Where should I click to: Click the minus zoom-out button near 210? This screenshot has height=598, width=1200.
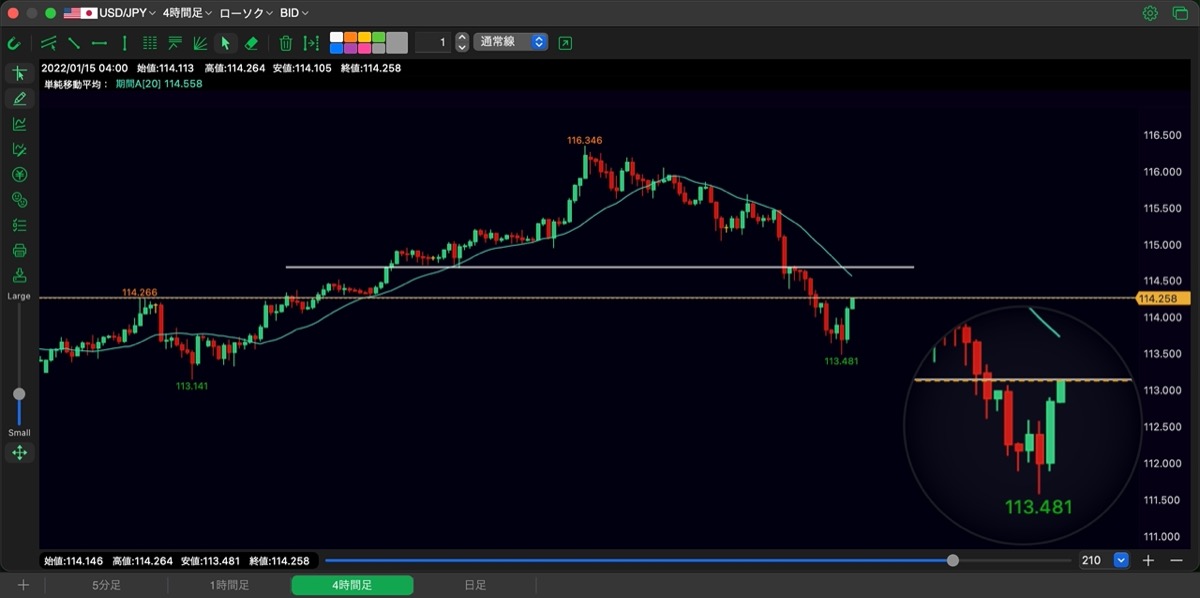(1176, 561)
